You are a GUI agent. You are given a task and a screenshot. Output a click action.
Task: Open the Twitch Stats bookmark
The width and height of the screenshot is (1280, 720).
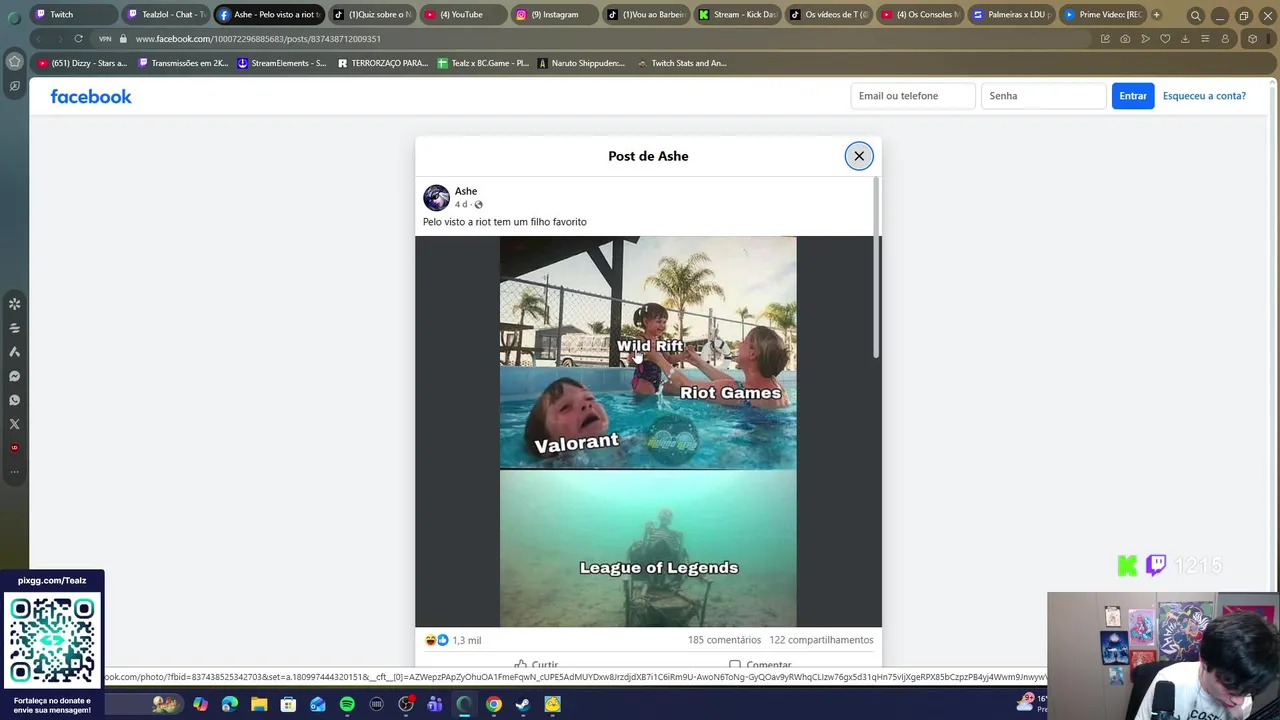coord(682,63)
